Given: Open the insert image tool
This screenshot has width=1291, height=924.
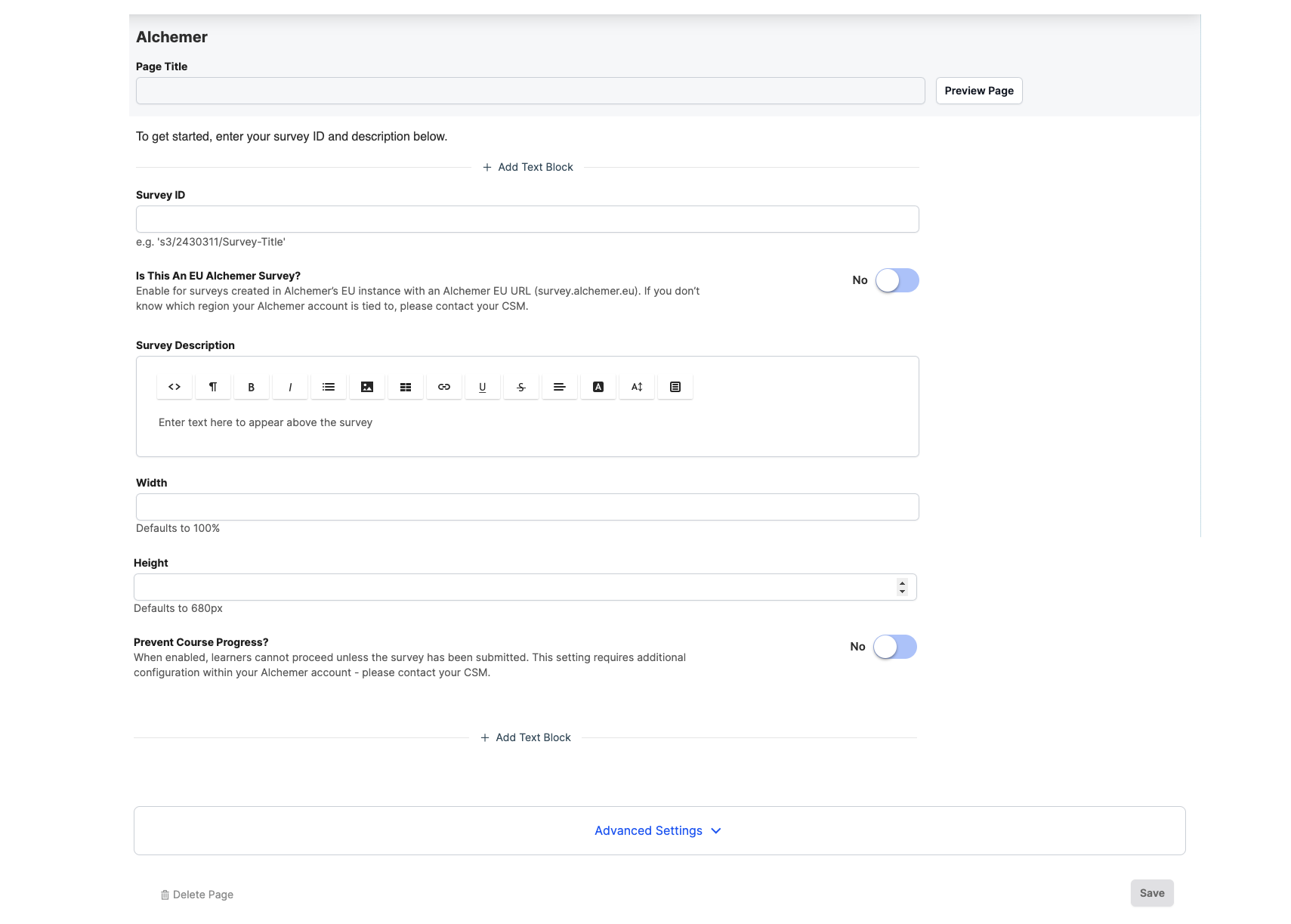Looking at the screenshot, I should click(x=366, y=386).
